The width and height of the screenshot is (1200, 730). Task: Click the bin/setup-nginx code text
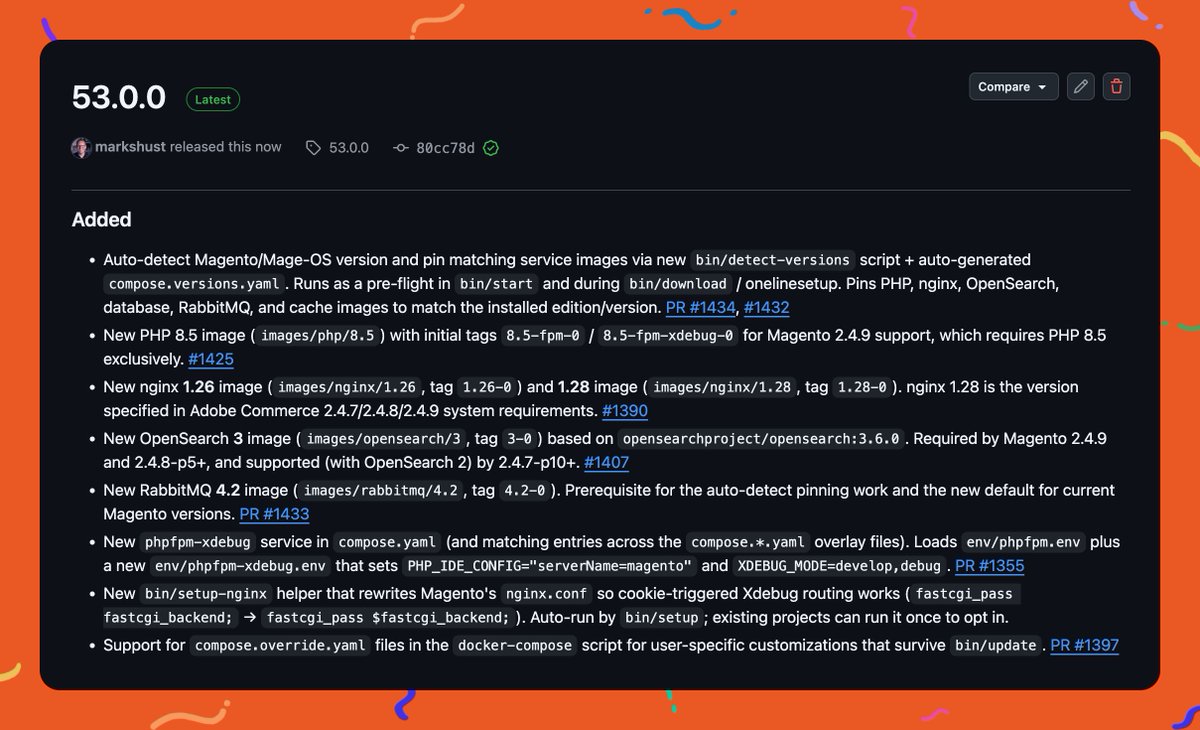204,594
